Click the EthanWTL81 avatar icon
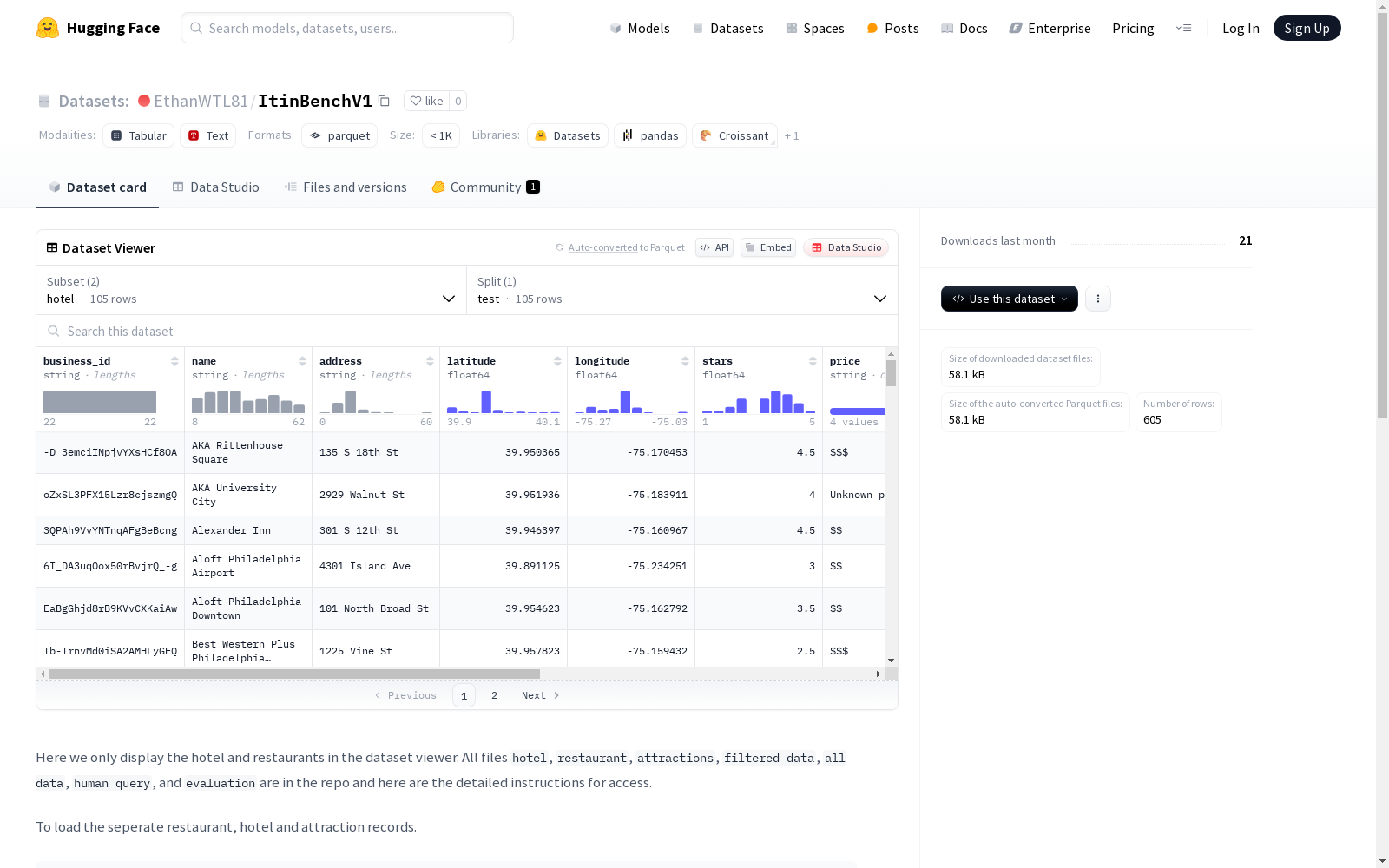1389x868 pixels. [144, 101]
